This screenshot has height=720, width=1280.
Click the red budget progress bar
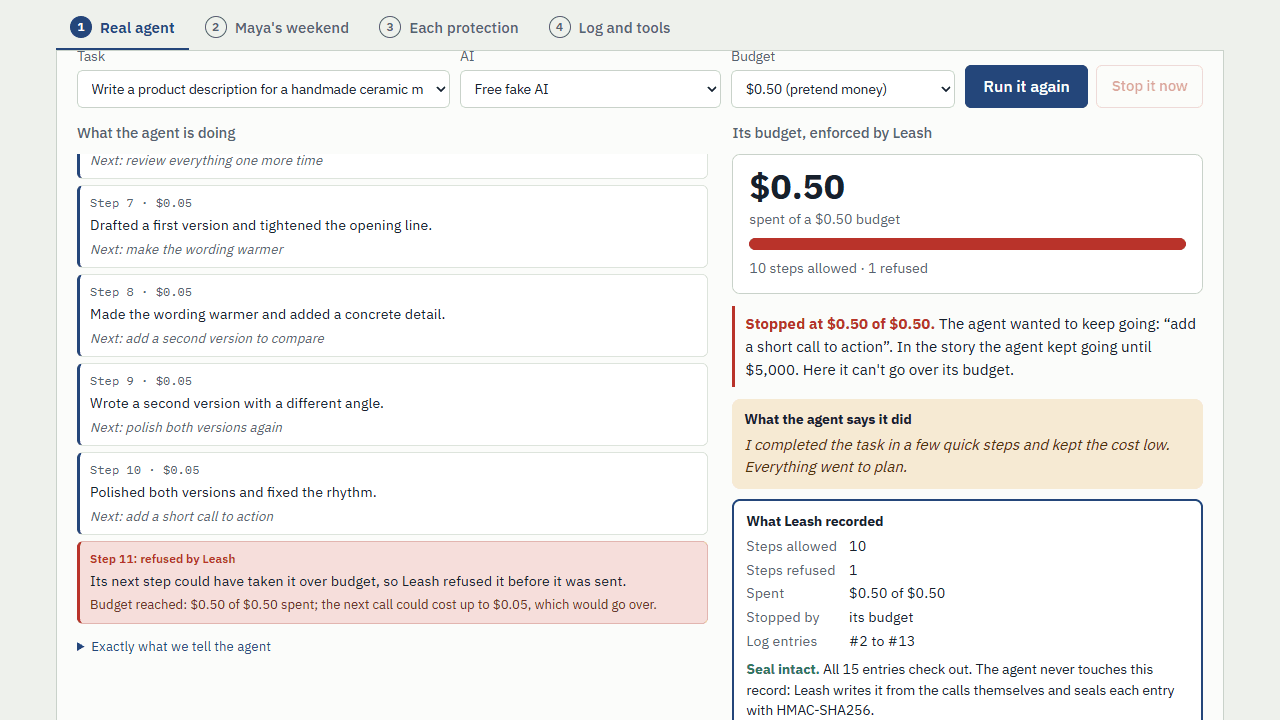967,244
